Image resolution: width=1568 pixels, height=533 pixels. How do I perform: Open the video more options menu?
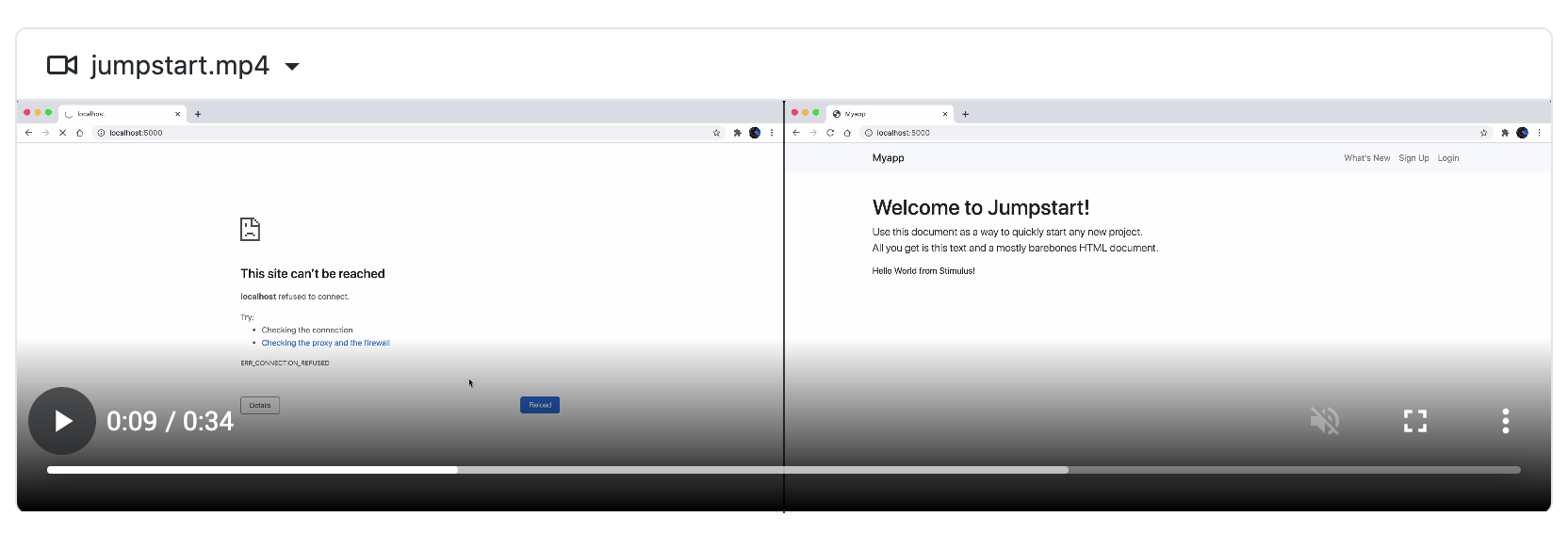[x=1505, y=421]
